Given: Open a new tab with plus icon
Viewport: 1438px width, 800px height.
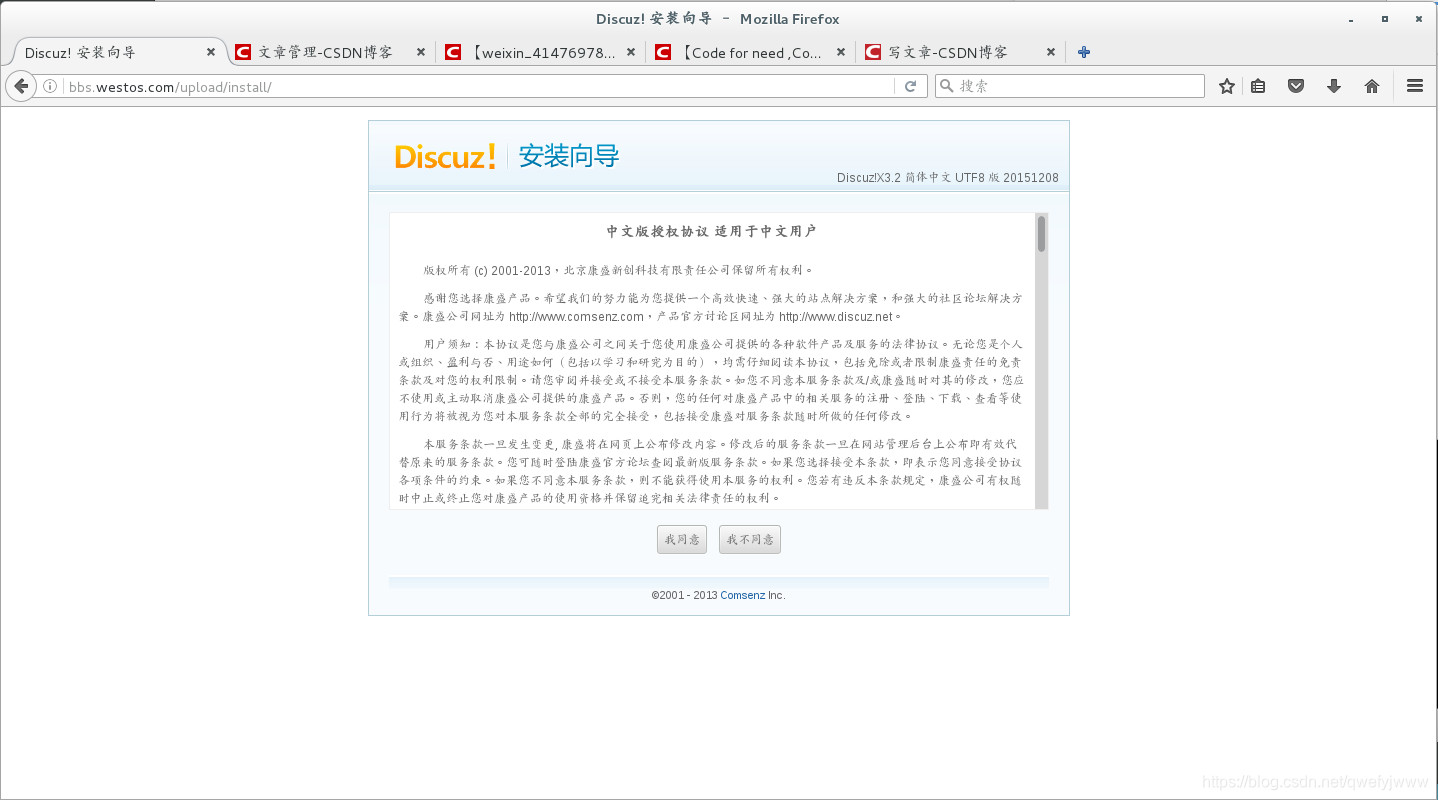Looking at the screenshot, I should coord(1084,52).
